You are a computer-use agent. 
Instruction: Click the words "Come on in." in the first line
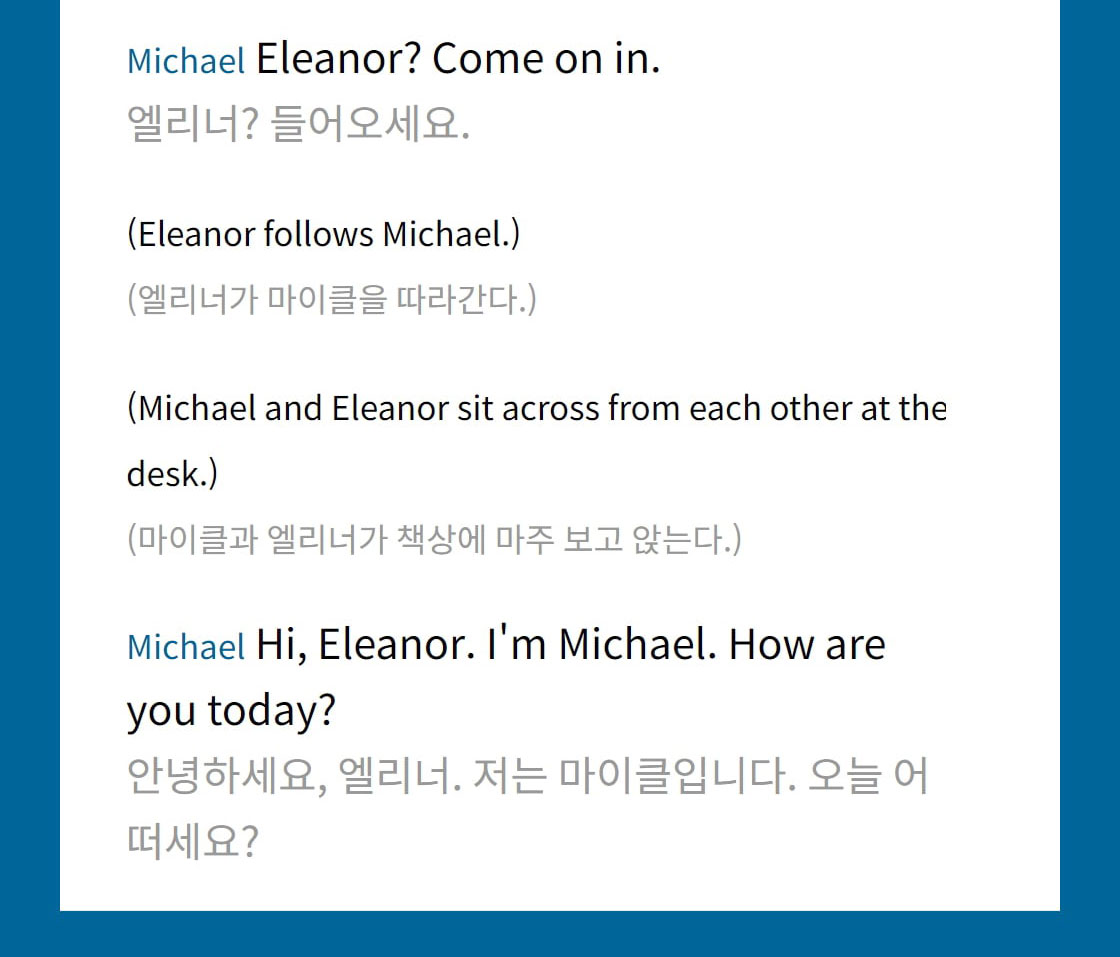click(546, 60)
